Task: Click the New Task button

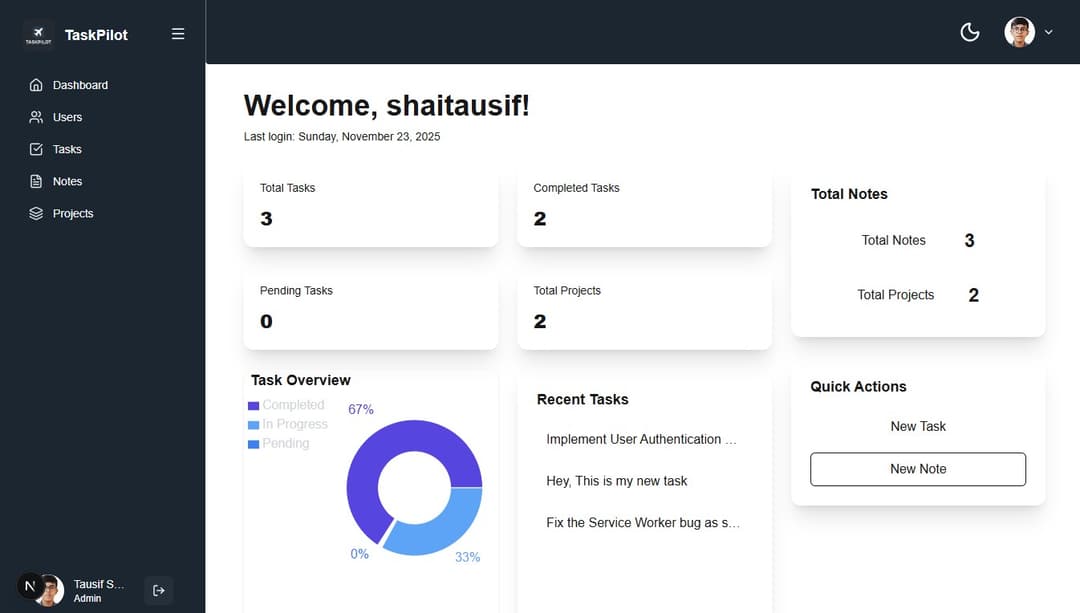Action: coord(918,426)
